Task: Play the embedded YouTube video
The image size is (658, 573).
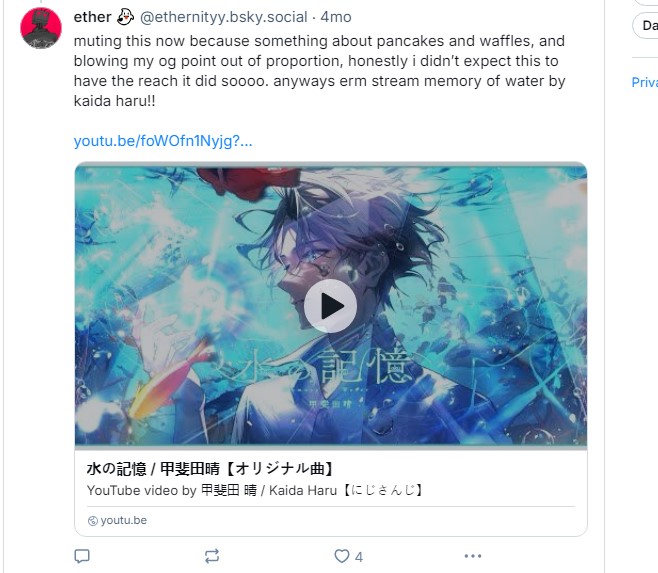Action: (x=330, y=306)
